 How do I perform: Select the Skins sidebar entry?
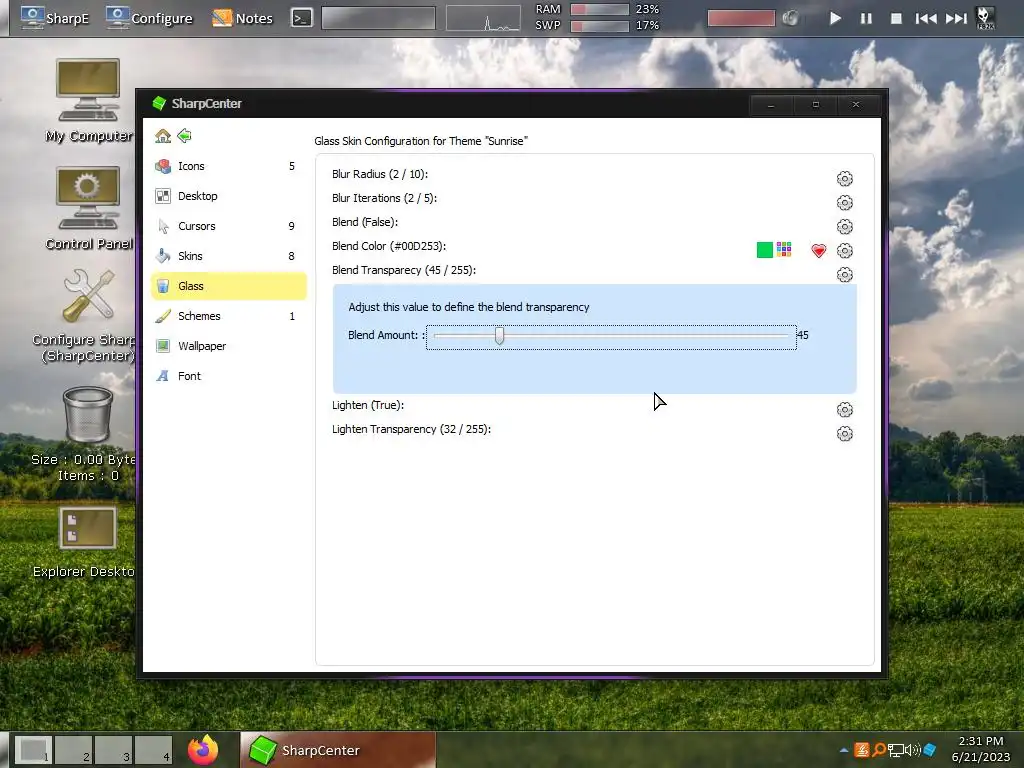[229, 256]
